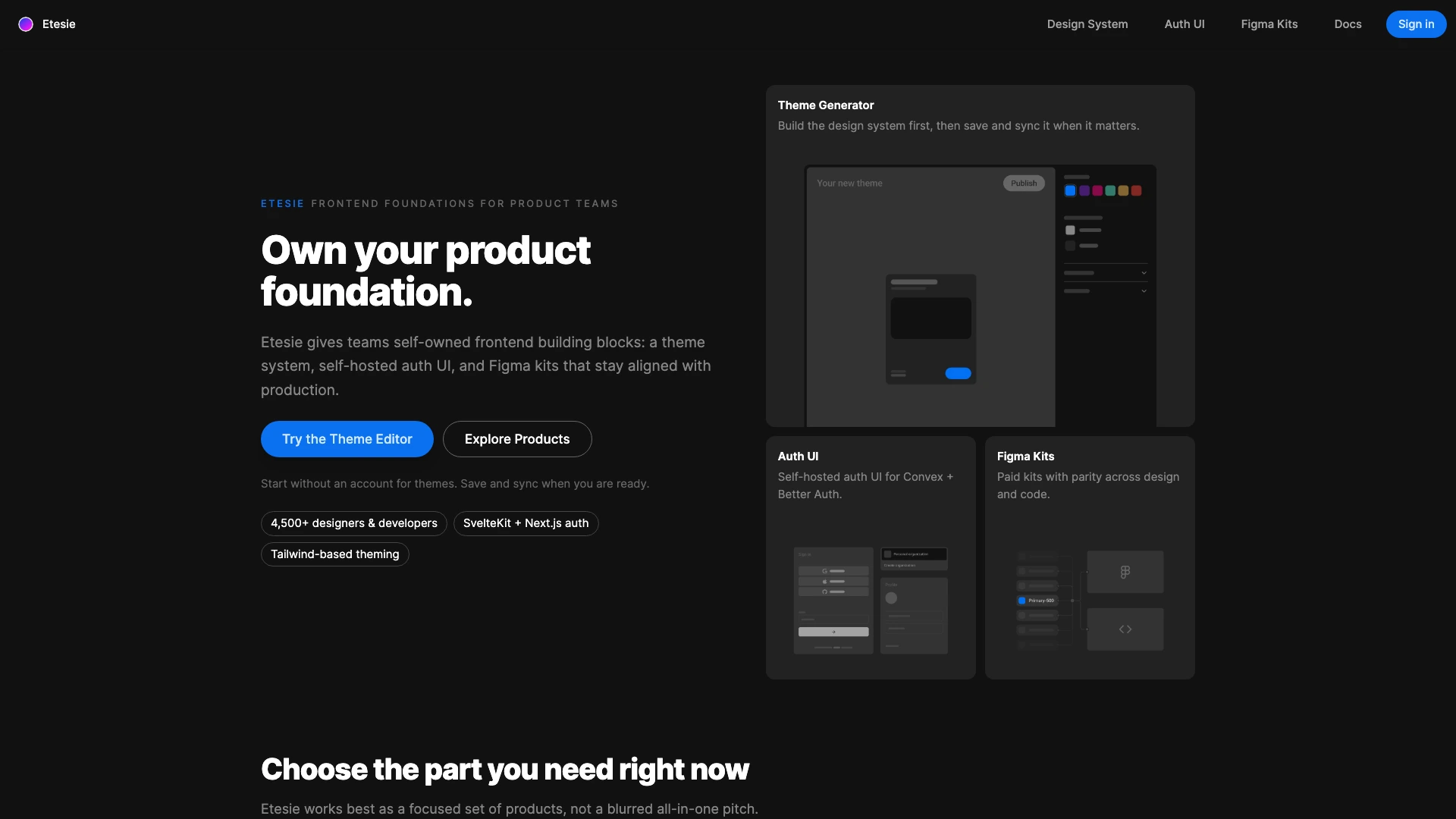
Task: Click the code brackets tile
Action: point(1125,629)
